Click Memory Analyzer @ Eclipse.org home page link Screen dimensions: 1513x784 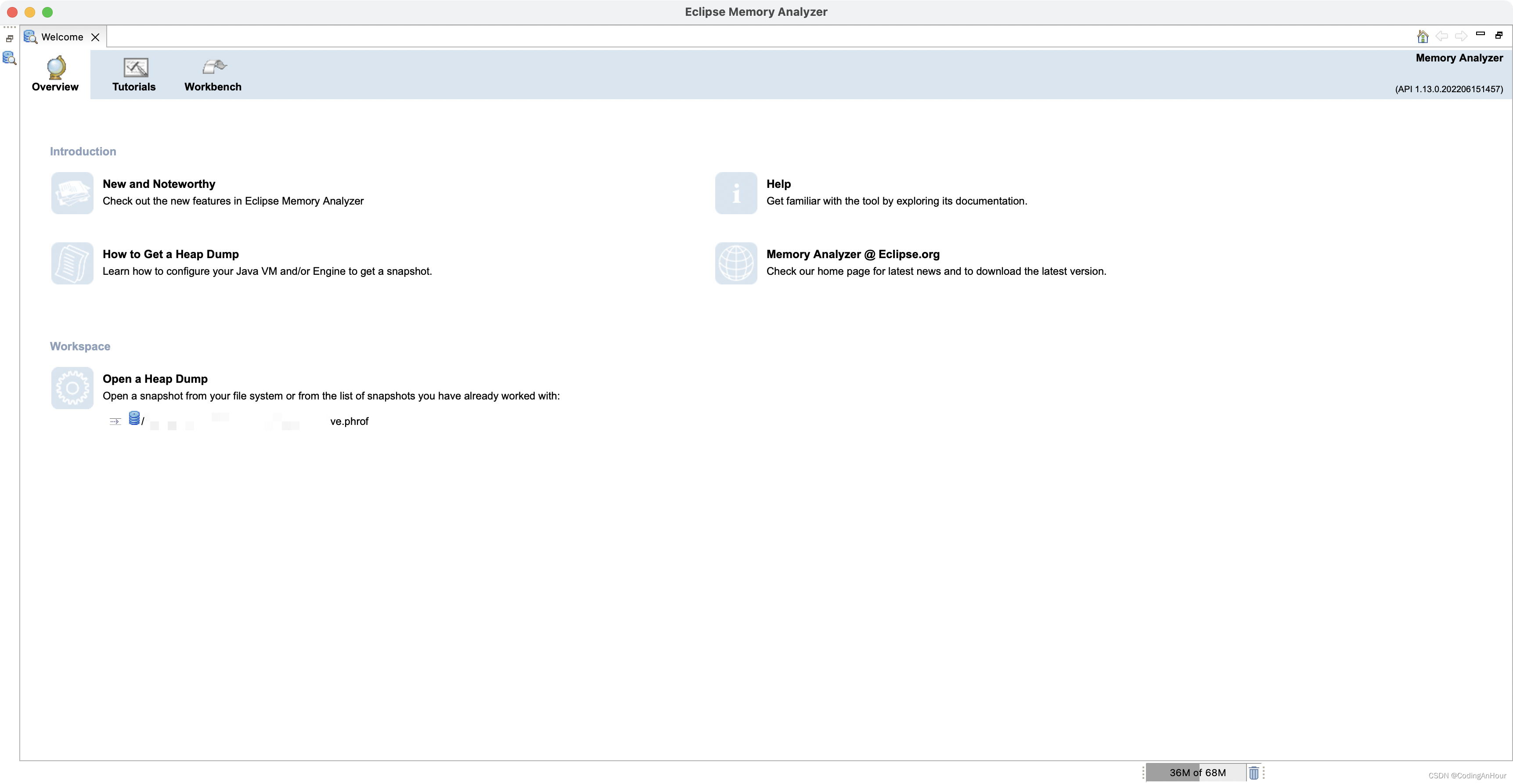pyautogui.click(x=853, y=254)
